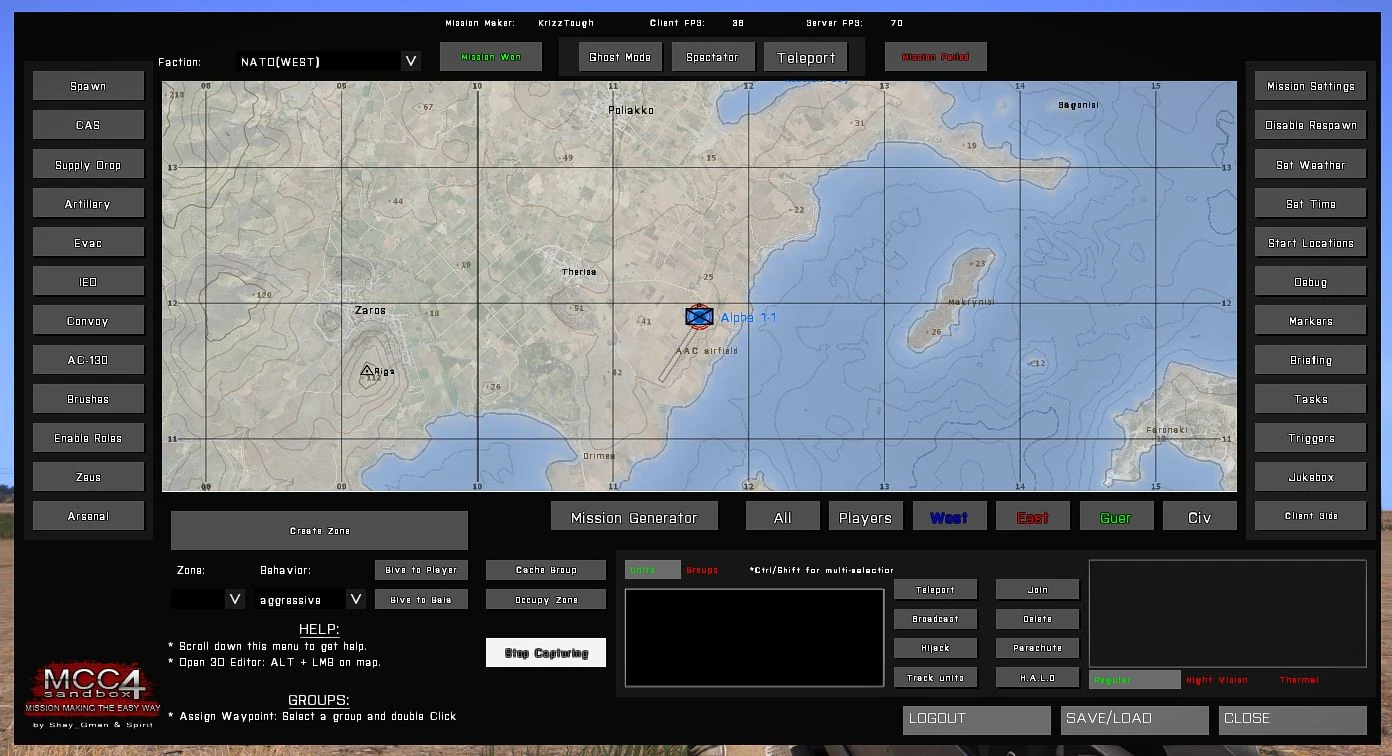Click the Parachute button

pyautogui.click(x=1038, y=648)
